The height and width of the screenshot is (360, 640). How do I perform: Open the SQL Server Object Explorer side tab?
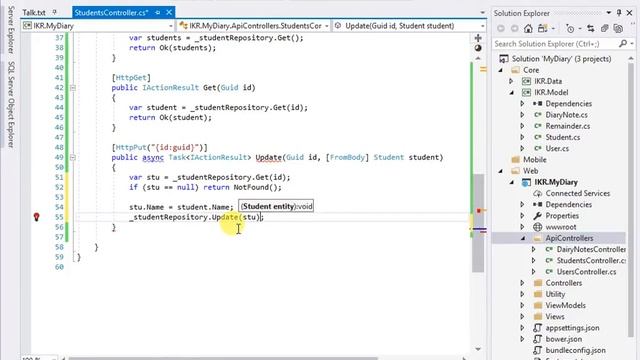[x=11, y=104]
